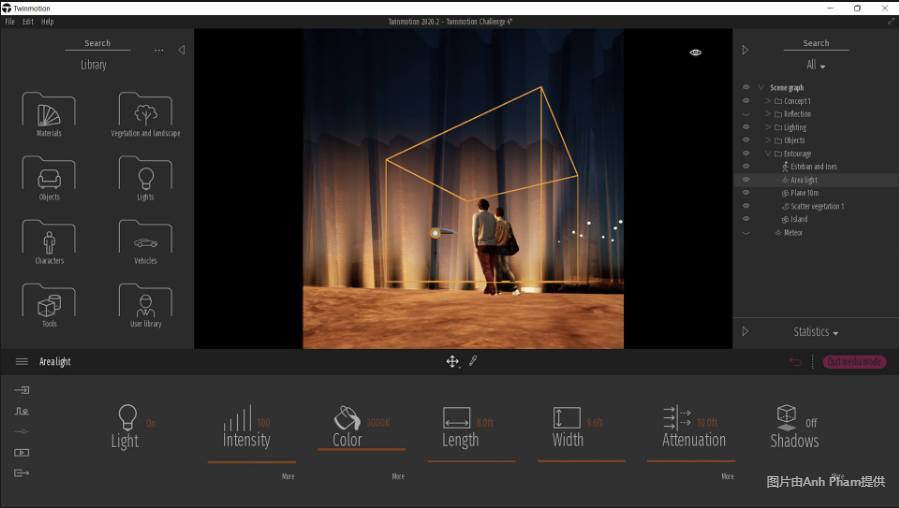This screenshot has width=899, height=508.
Task: Open Vegetation and landscape folder
Action: pos(146,114)
